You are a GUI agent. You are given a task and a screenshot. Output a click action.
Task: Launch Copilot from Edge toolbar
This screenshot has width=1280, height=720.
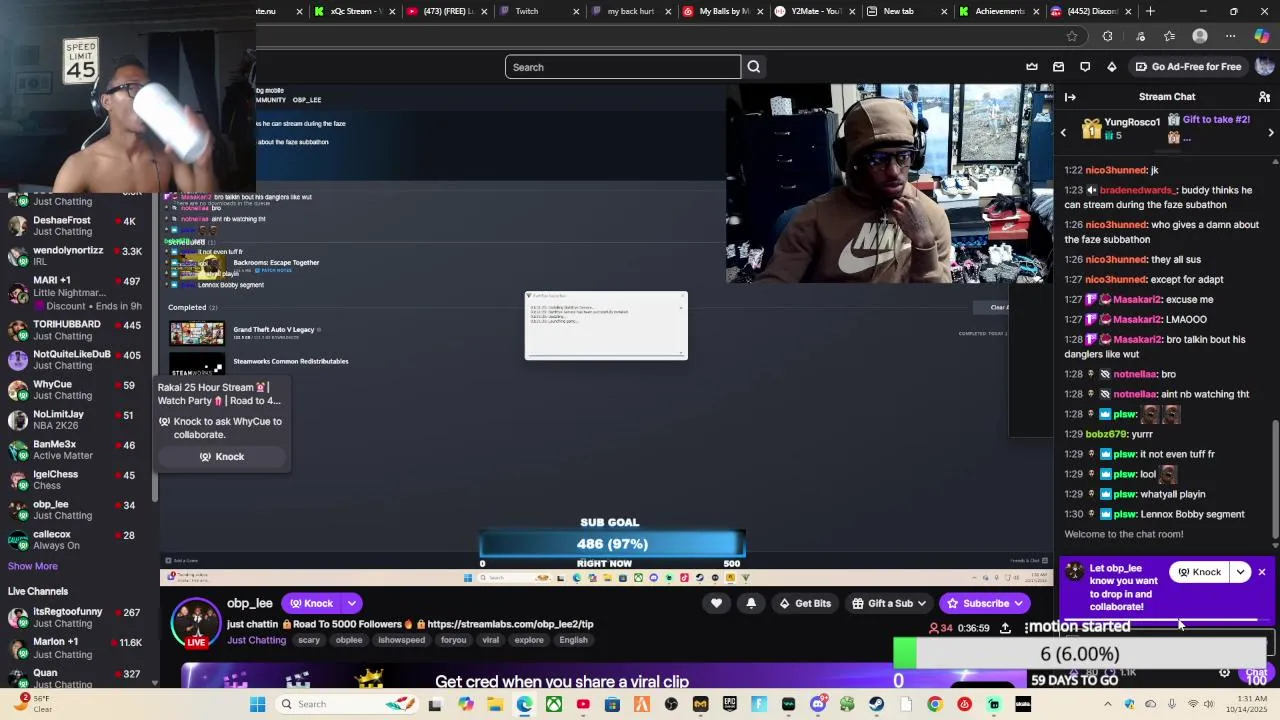[x=1262, y=36]
